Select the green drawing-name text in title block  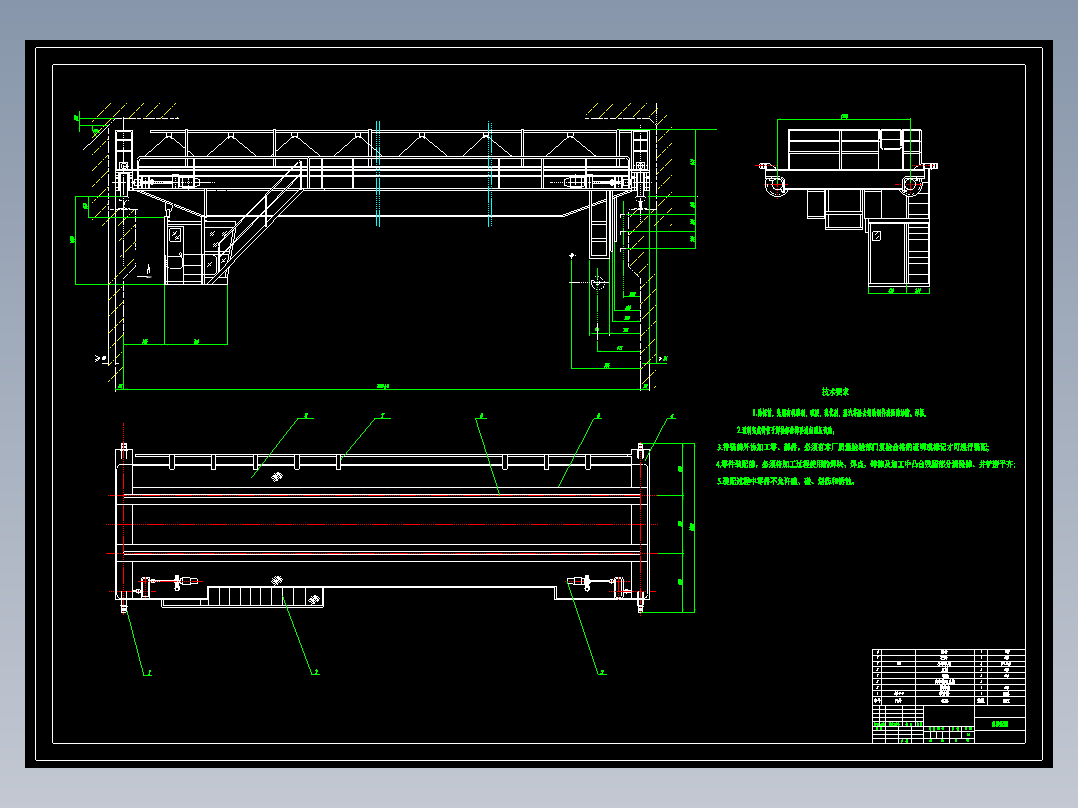[x=1000, y=724]
